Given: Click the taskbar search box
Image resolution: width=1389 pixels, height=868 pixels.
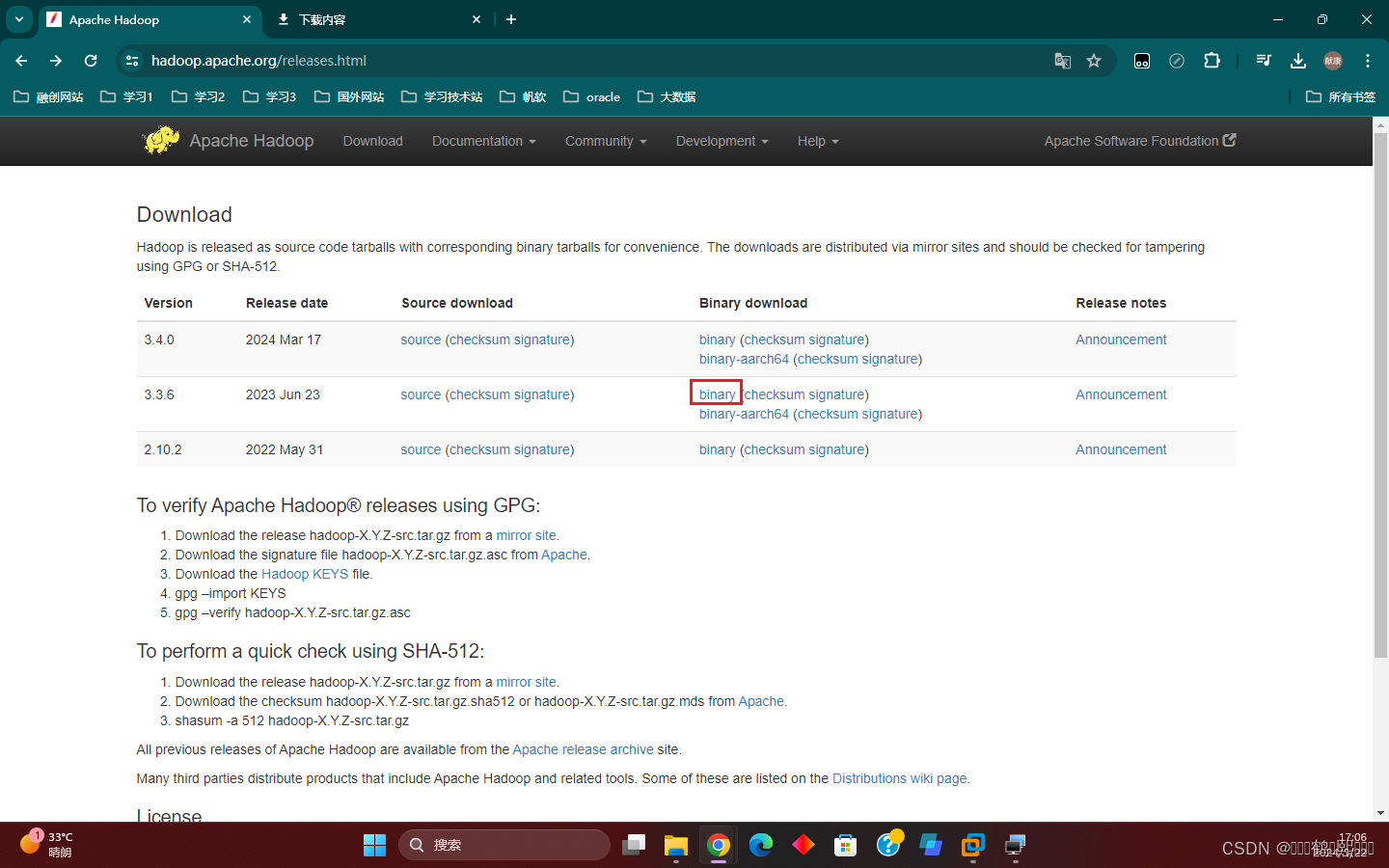Looking at the screenshot, I should pos(504,845).
